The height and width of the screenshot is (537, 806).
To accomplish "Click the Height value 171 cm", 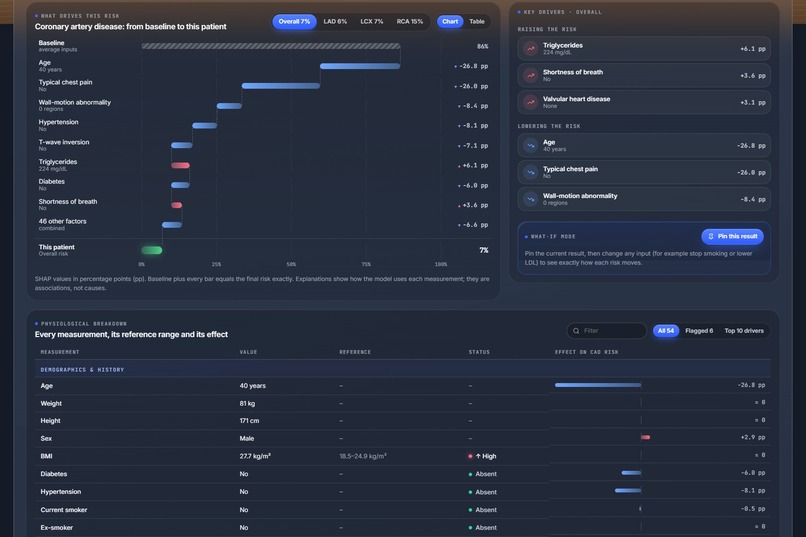I will point(249,421).
